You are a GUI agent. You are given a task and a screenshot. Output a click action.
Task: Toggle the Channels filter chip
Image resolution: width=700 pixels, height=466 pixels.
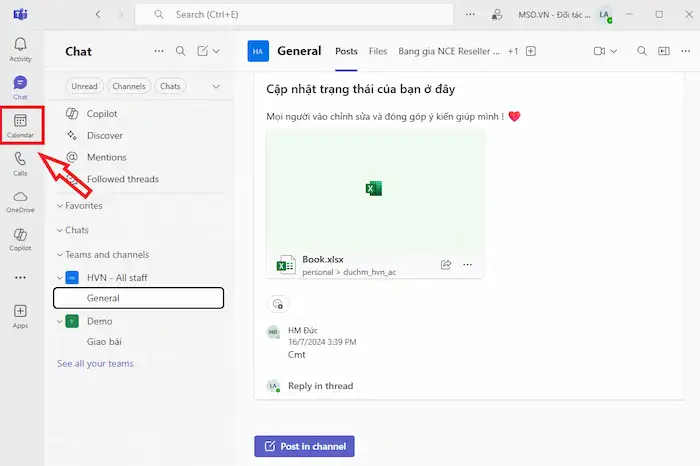pos(128,86)
